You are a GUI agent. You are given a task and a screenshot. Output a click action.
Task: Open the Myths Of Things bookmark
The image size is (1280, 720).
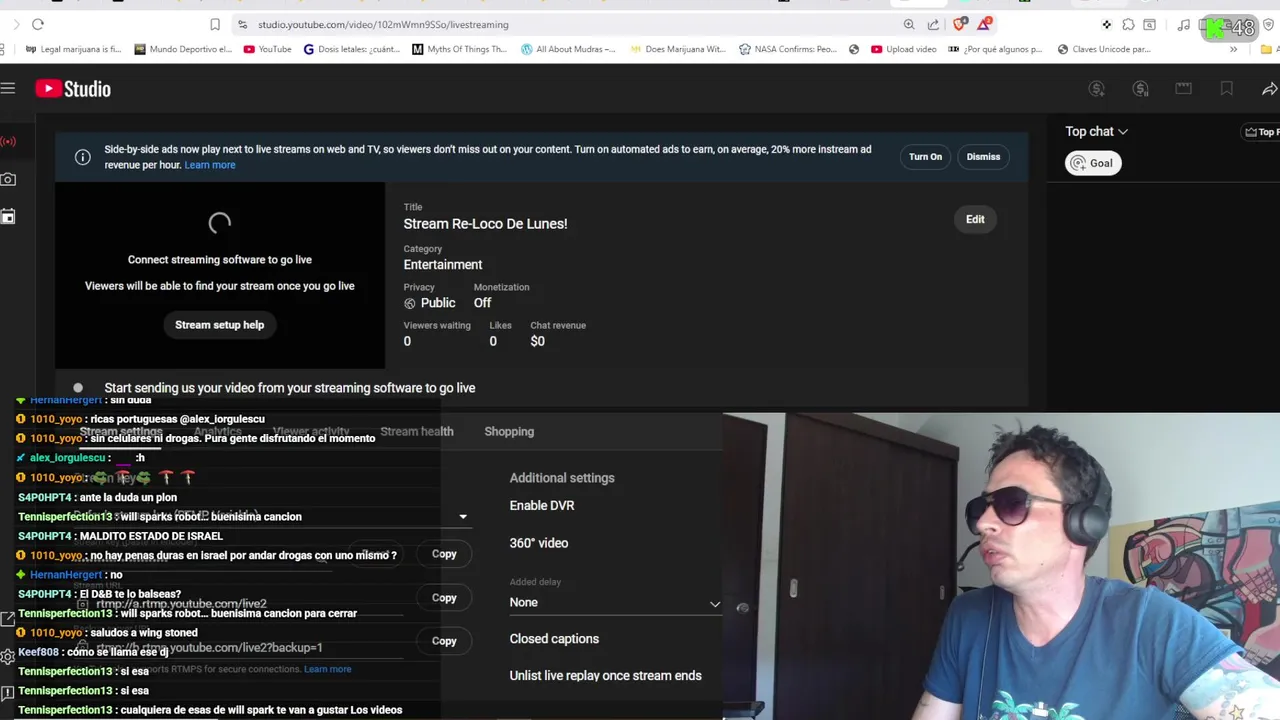click(459, 49)
